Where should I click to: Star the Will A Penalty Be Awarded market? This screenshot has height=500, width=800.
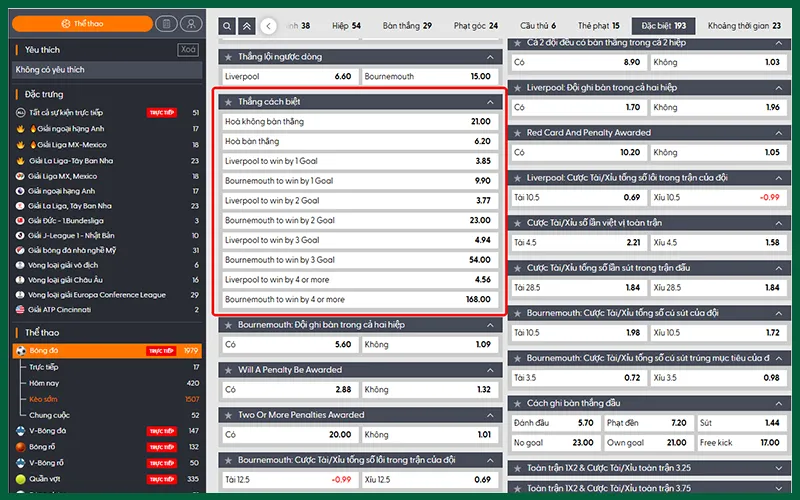click(229, 370)
